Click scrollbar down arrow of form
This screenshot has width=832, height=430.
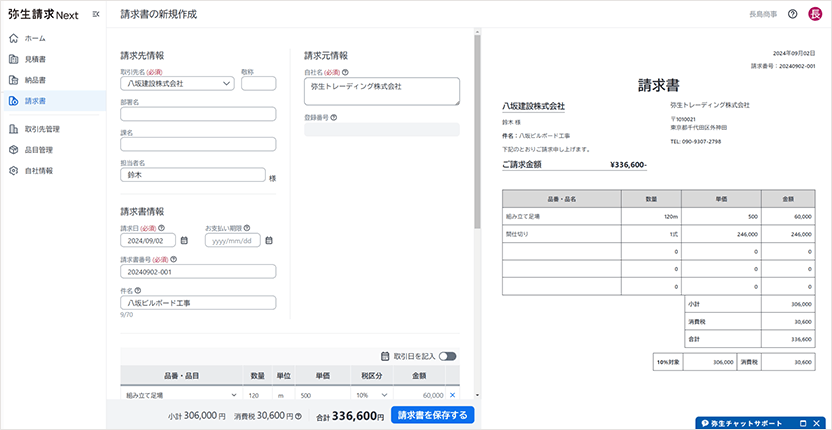[477, 395]
